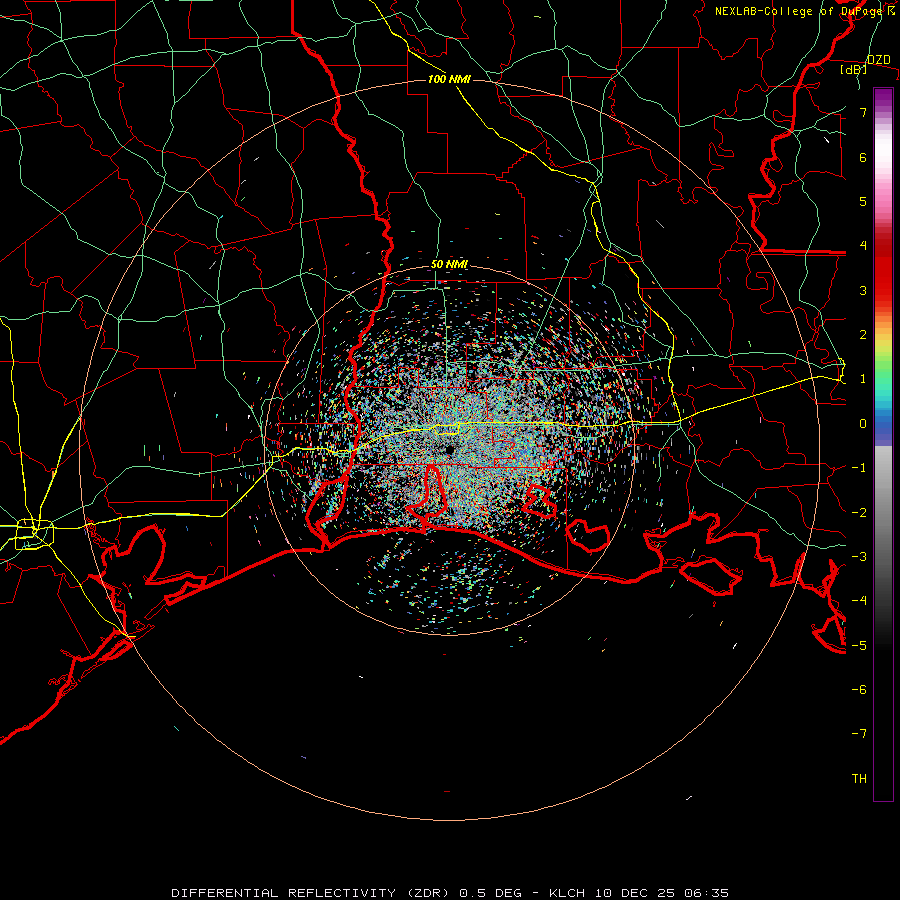Click the red 3 dB segment of the color bar

tap(883, 290)
